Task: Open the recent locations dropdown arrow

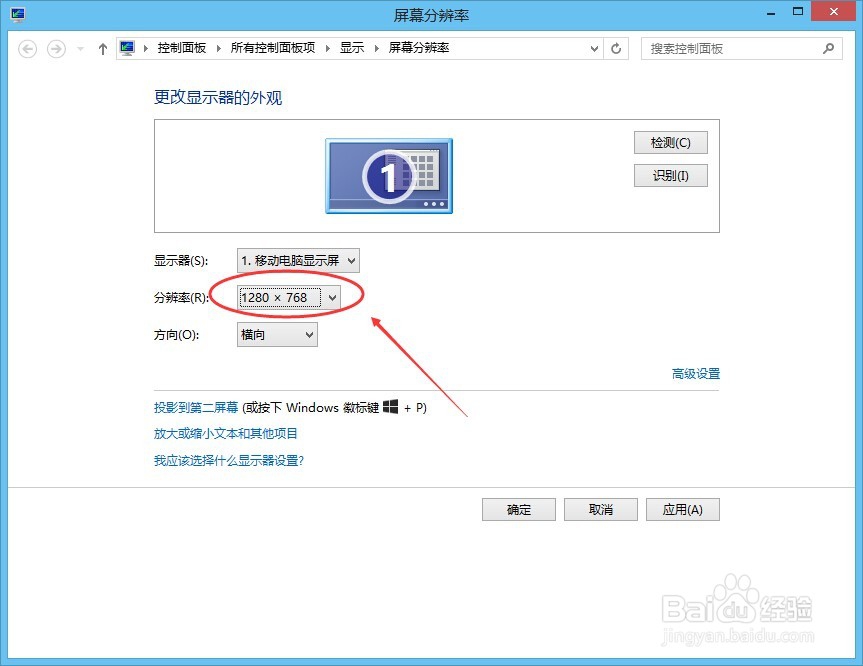Action: 80,49
